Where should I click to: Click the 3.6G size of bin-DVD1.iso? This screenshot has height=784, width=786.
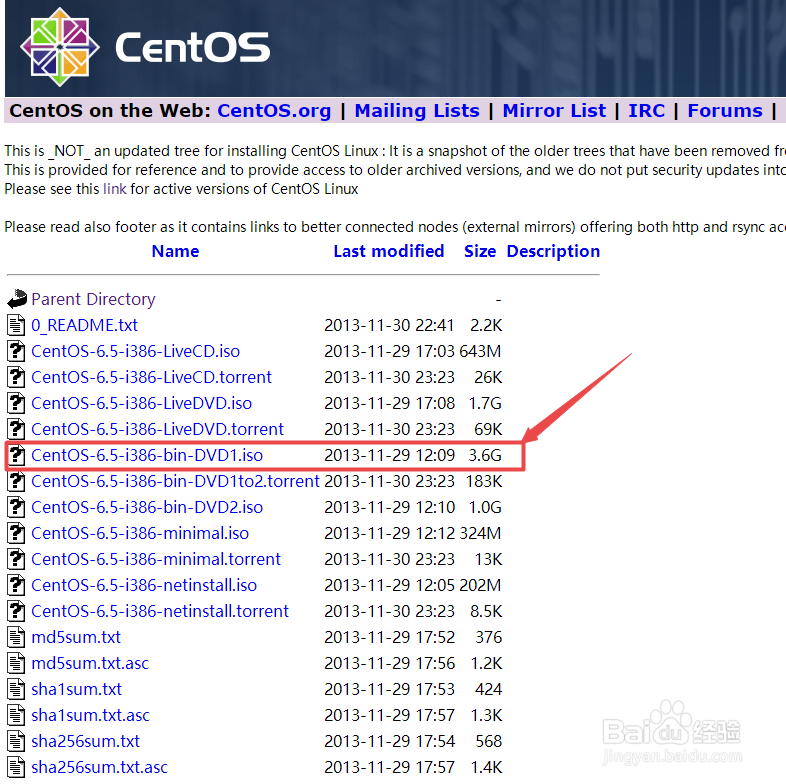pyautogui.click(x=485, y=456)
